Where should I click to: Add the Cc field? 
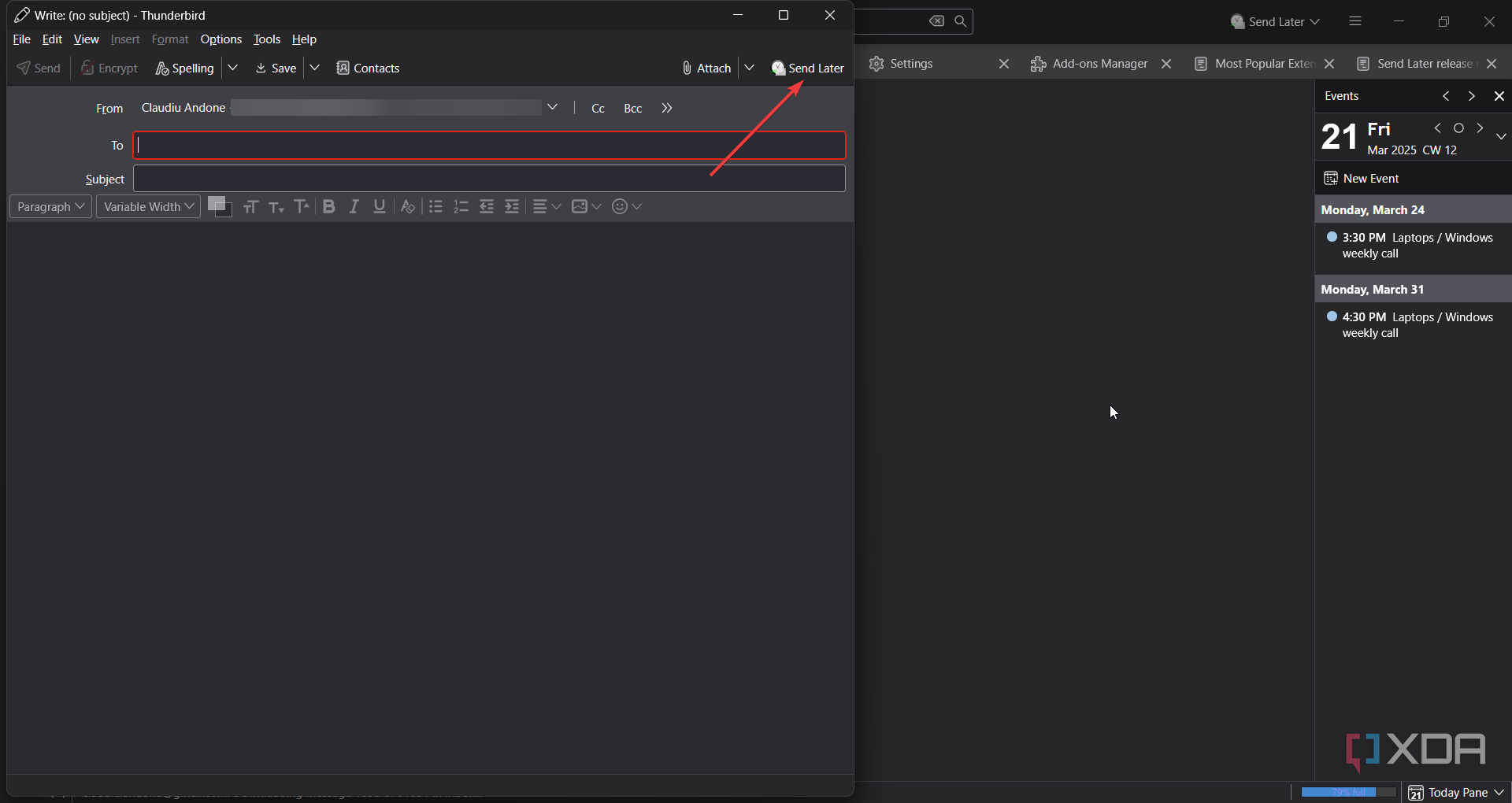[598, 109]
